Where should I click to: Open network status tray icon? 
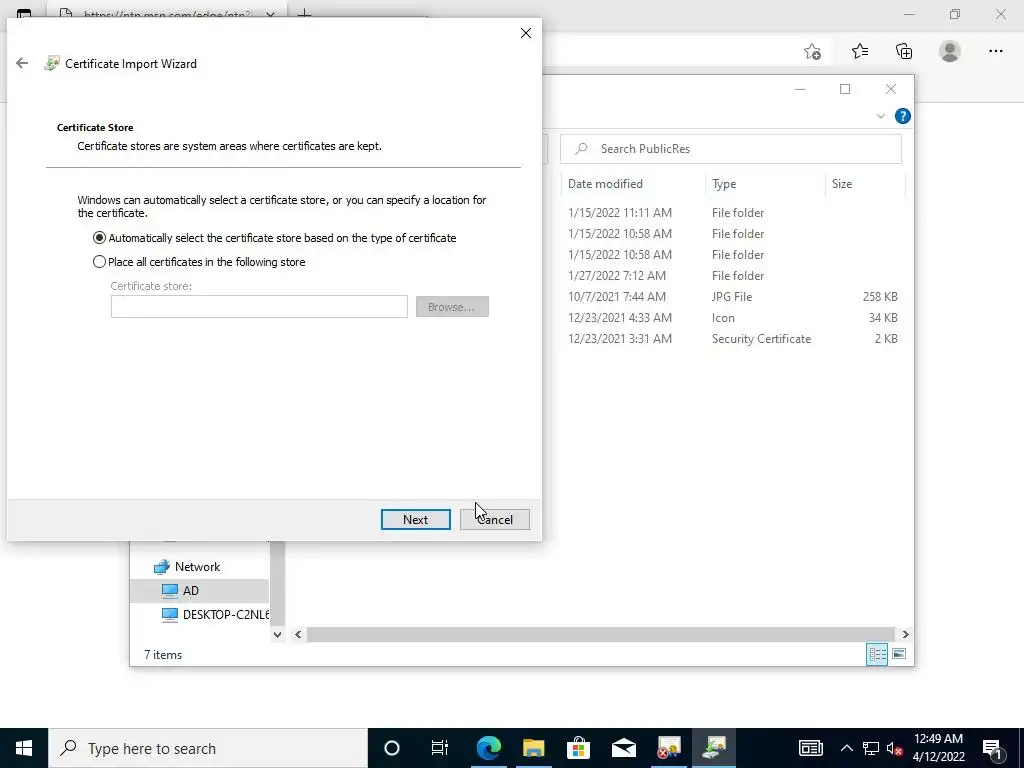click(871, 748)
